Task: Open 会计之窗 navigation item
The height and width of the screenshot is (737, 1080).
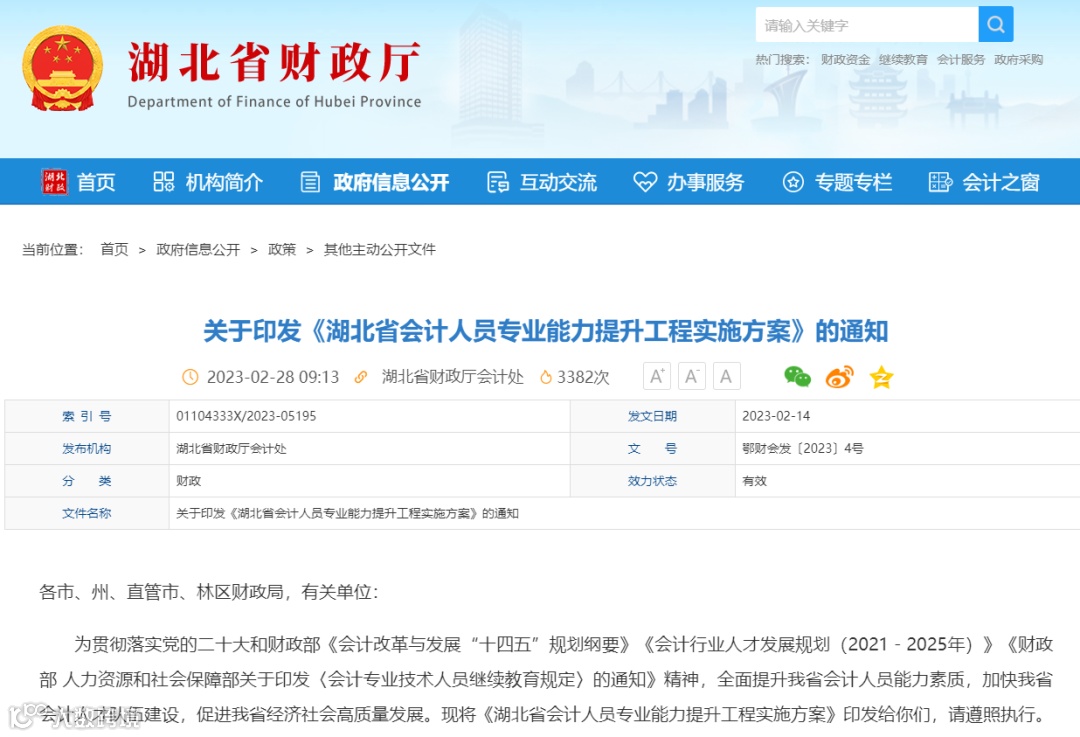Action: click(1001, 182)
